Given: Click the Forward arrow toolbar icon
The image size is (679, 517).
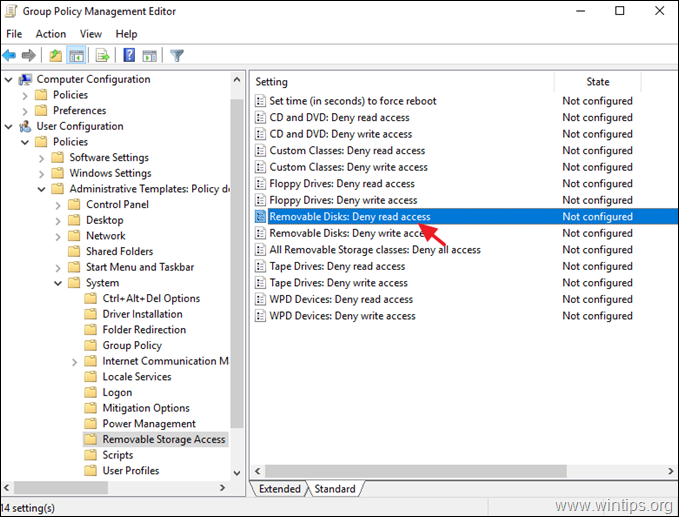Looking at the screenshot, I should pyautogui.click(x=29, y=55).
